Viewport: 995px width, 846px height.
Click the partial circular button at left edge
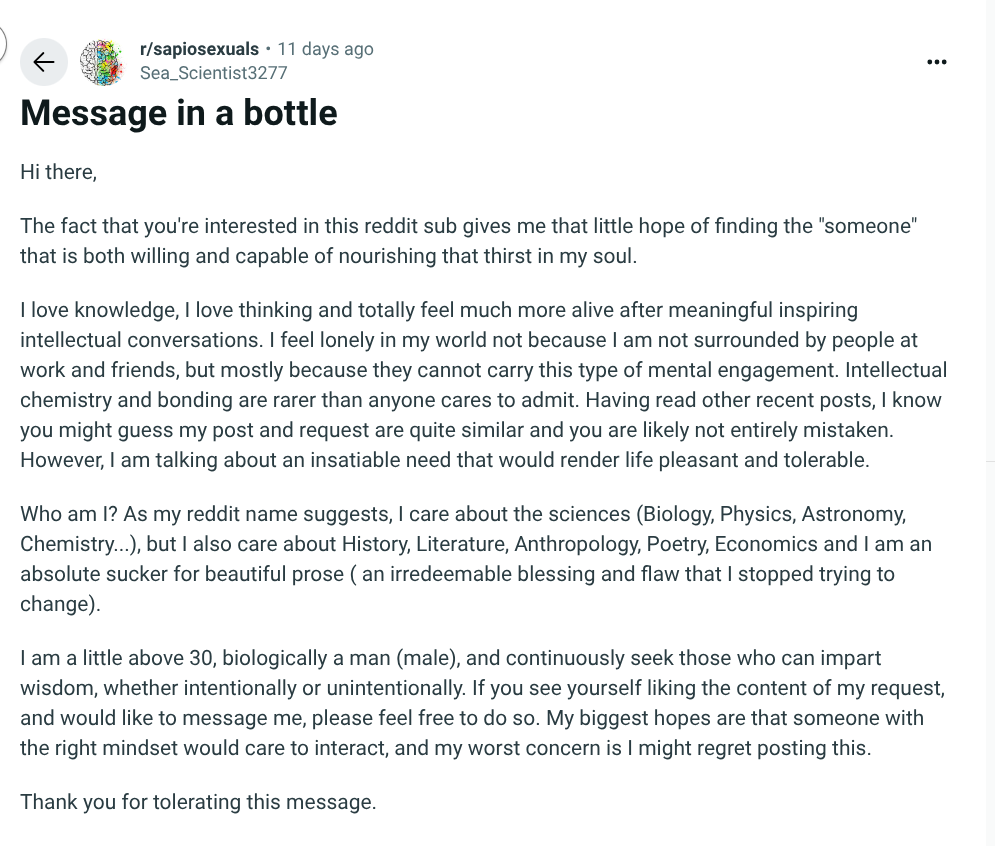pos(2,43)
